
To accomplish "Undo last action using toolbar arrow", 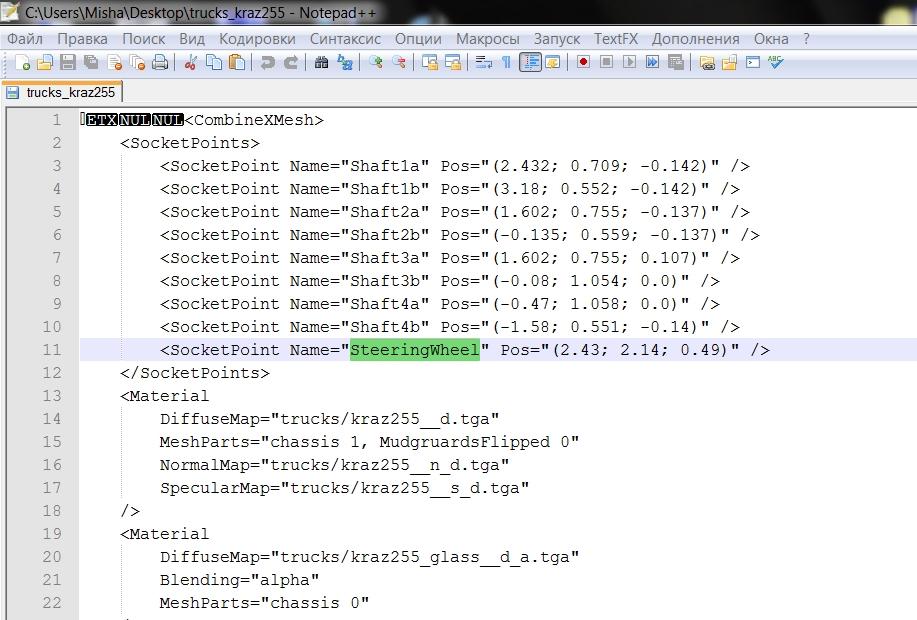I will [x=267, y=62].
